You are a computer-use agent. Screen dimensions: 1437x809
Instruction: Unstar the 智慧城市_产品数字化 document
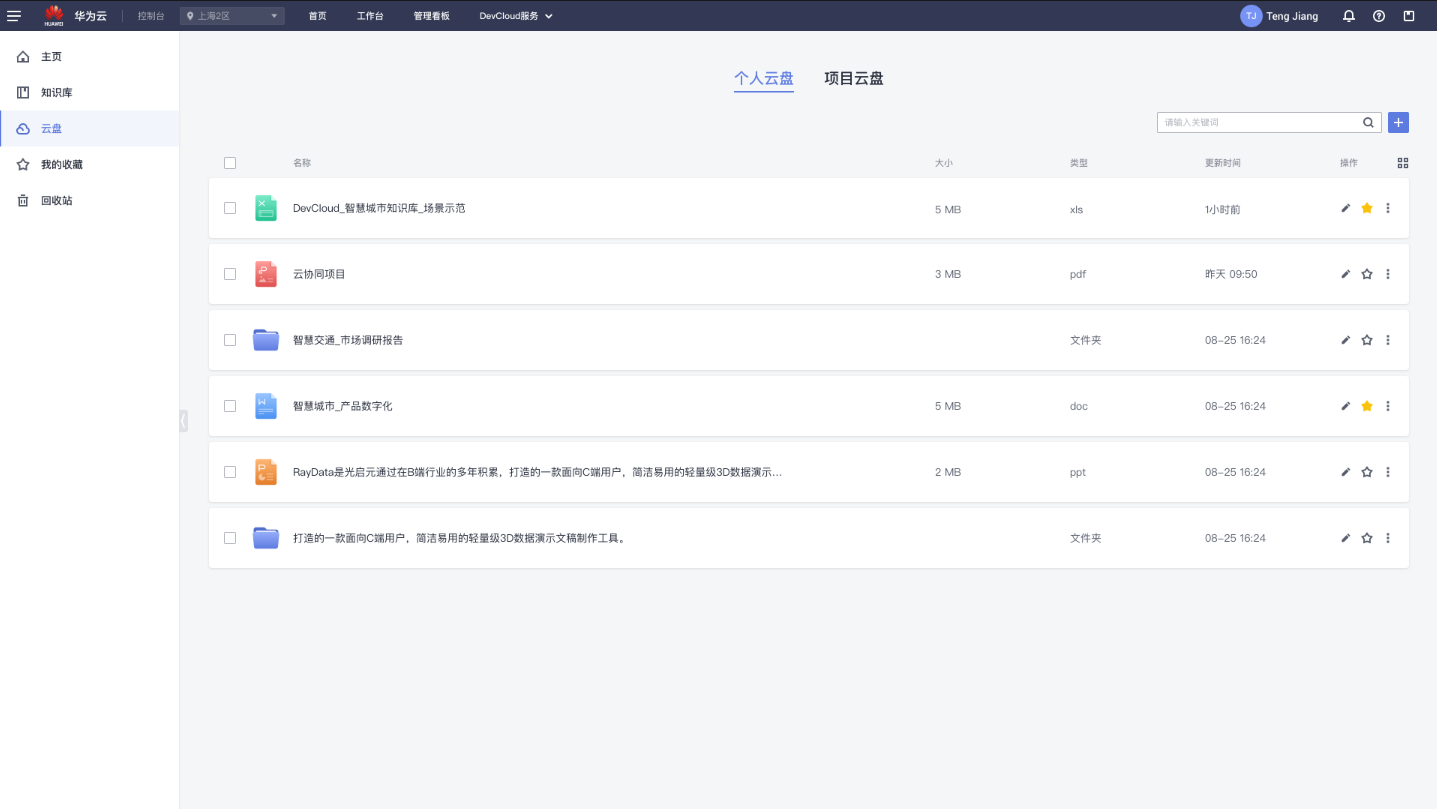click(x=1367, y=406)
